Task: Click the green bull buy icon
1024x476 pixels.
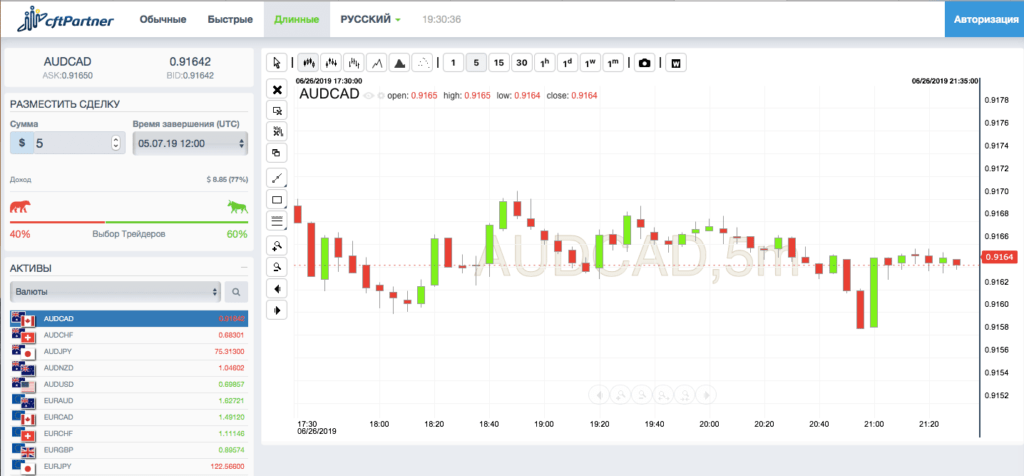Action: (237, 207)
